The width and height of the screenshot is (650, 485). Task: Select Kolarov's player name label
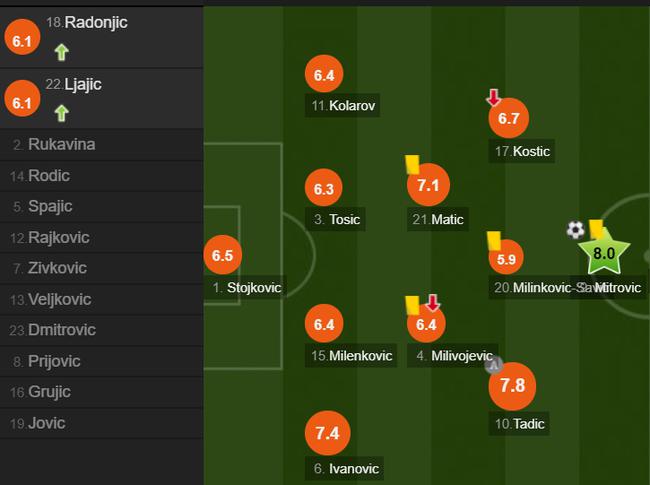[343, 106]
